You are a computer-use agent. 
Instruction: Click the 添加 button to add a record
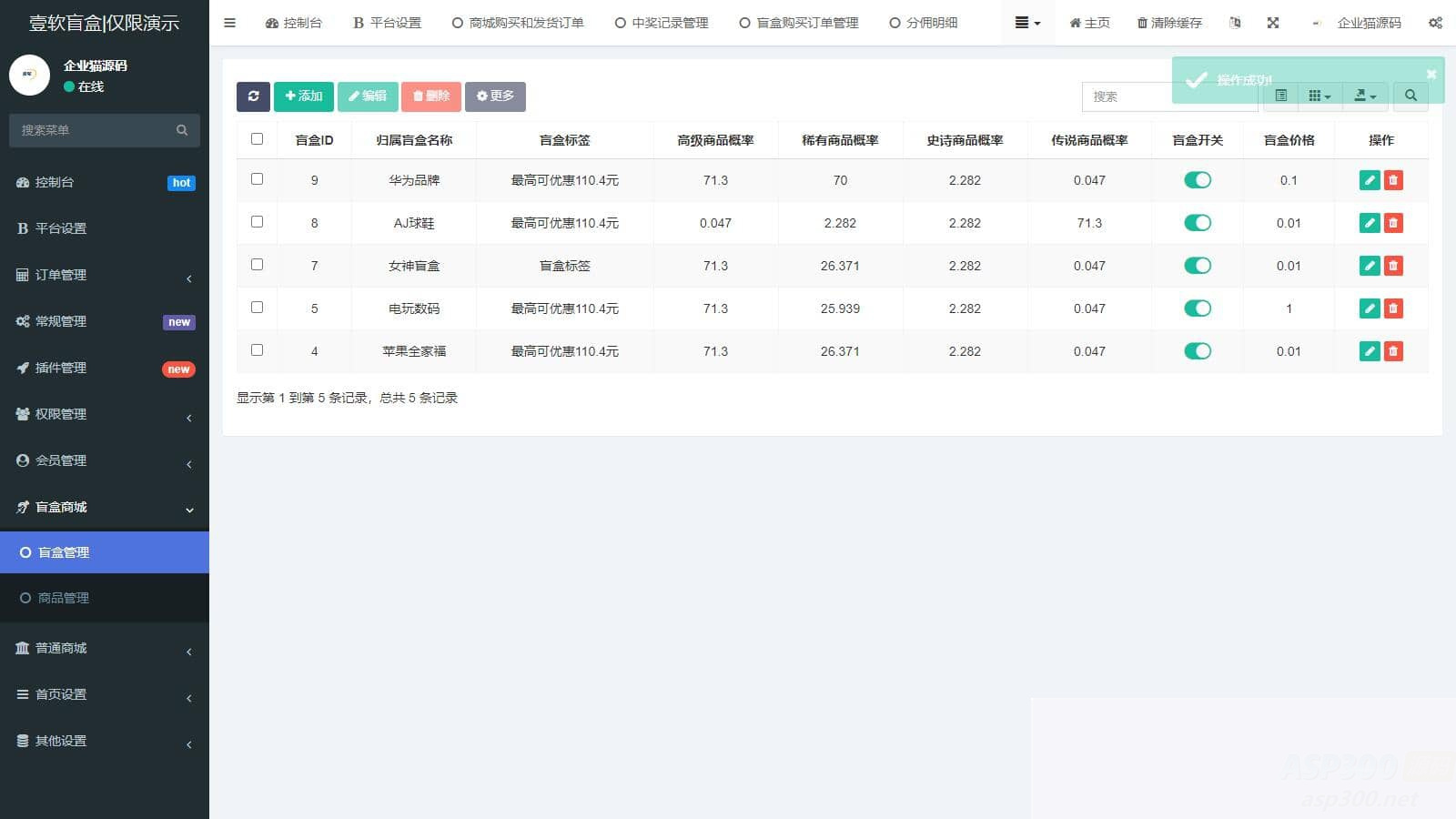pyautogui.click(x=303, y=96)
